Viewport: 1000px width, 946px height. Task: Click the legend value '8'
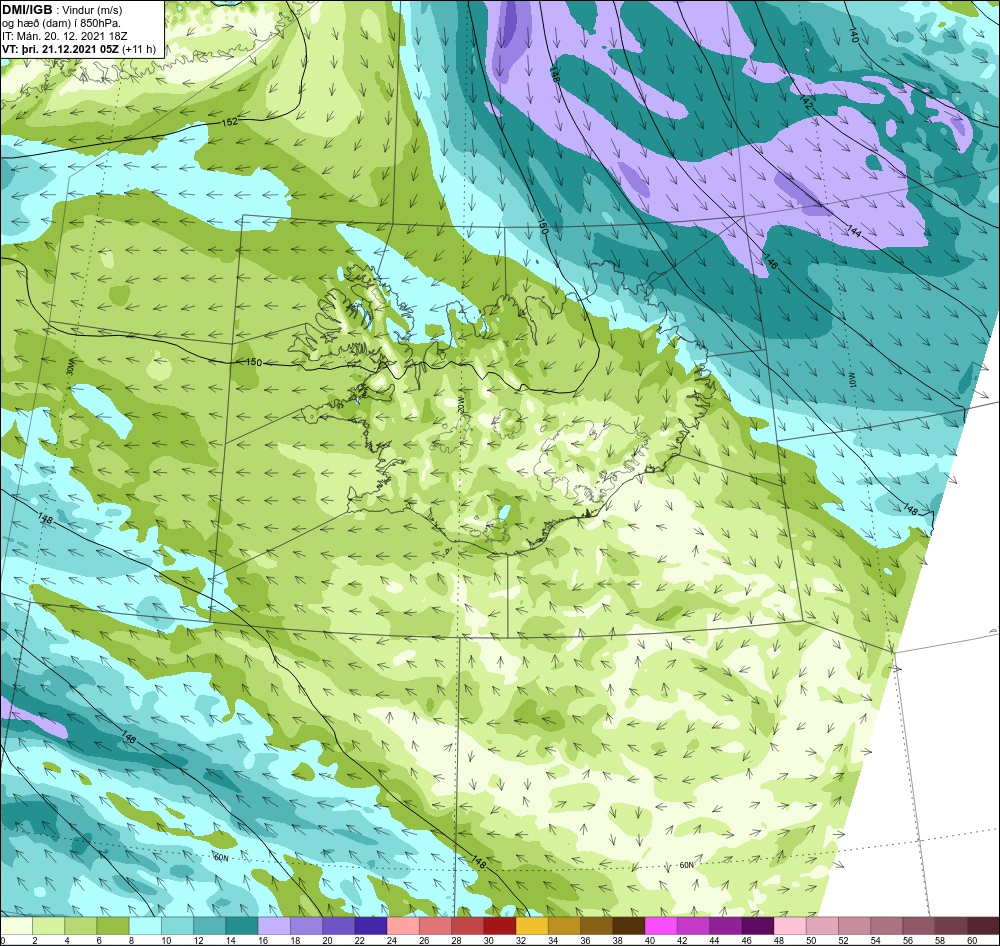click(131, 940)
